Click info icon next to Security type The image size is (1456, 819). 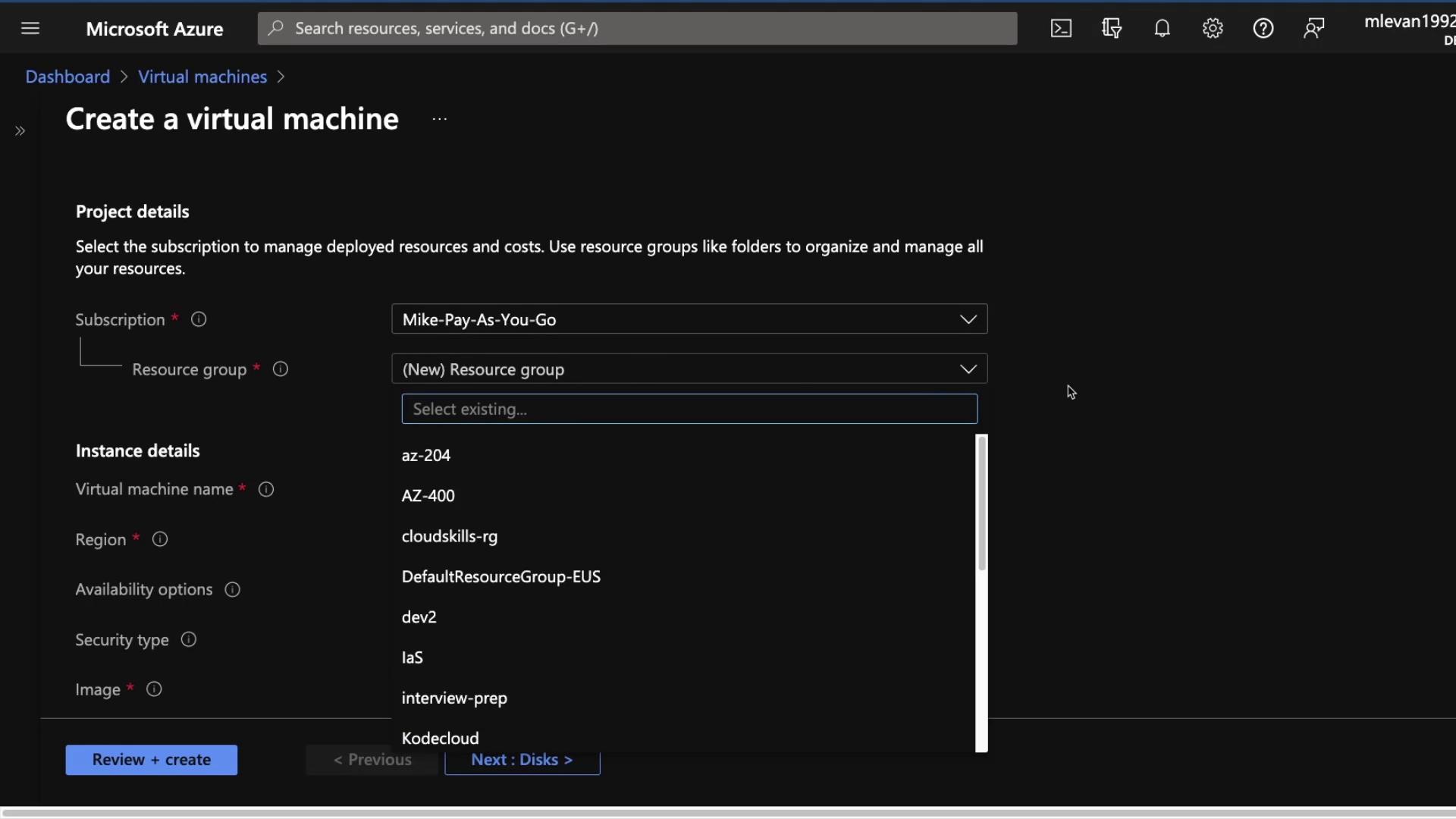[189, 639]
